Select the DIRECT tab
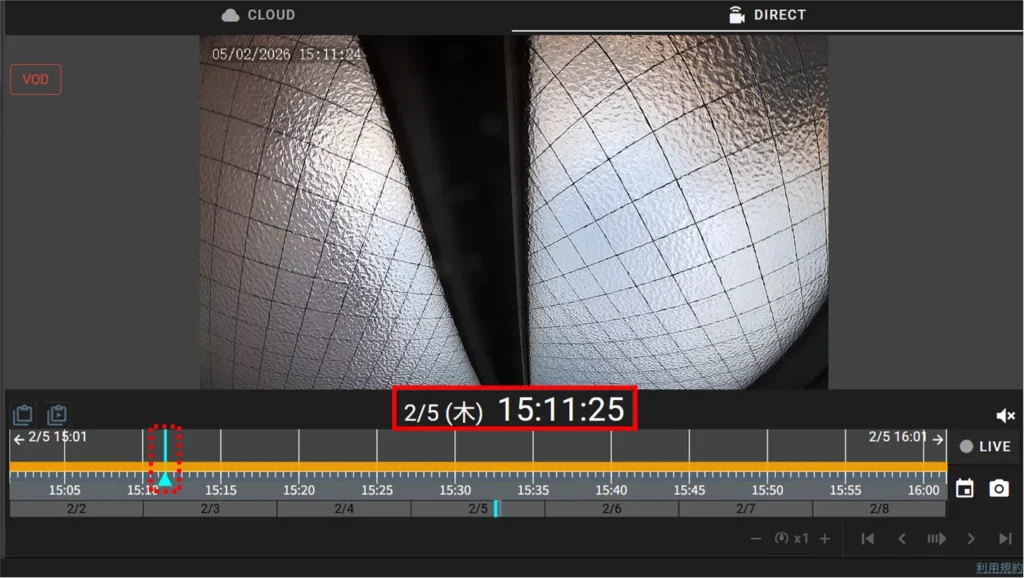Viewport: 1024px width, 578px height. (x=767, y=15)
